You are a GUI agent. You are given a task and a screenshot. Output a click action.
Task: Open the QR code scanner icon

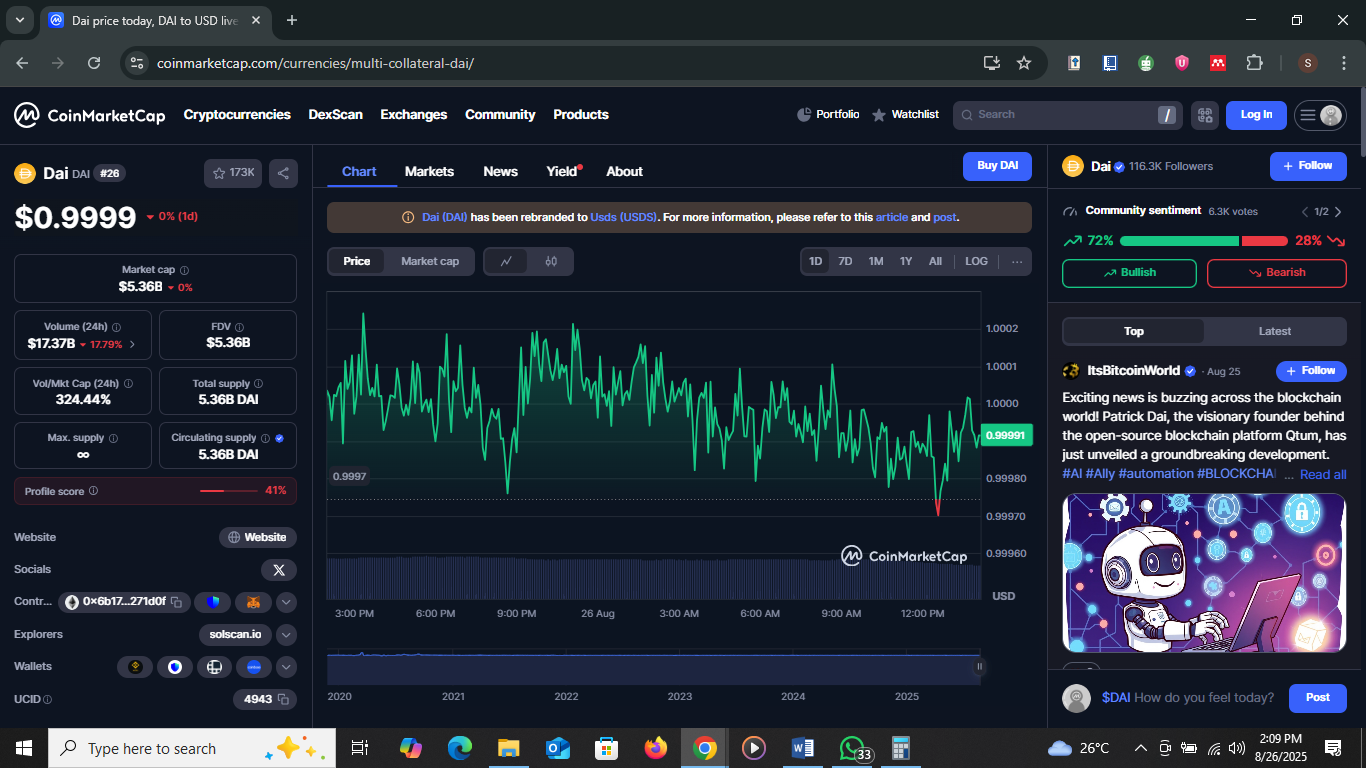tap(1204, 115)
